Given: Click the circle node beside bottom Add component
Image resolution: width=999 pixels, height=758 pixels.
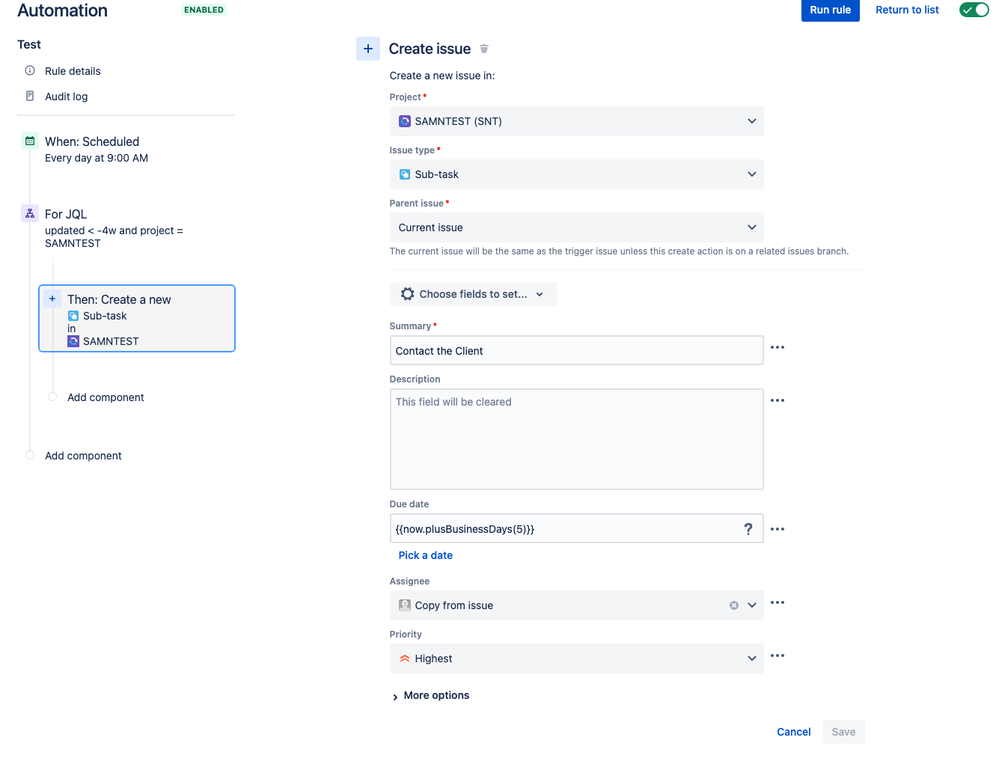Looking at the screenshot, I should coord(29,455).
